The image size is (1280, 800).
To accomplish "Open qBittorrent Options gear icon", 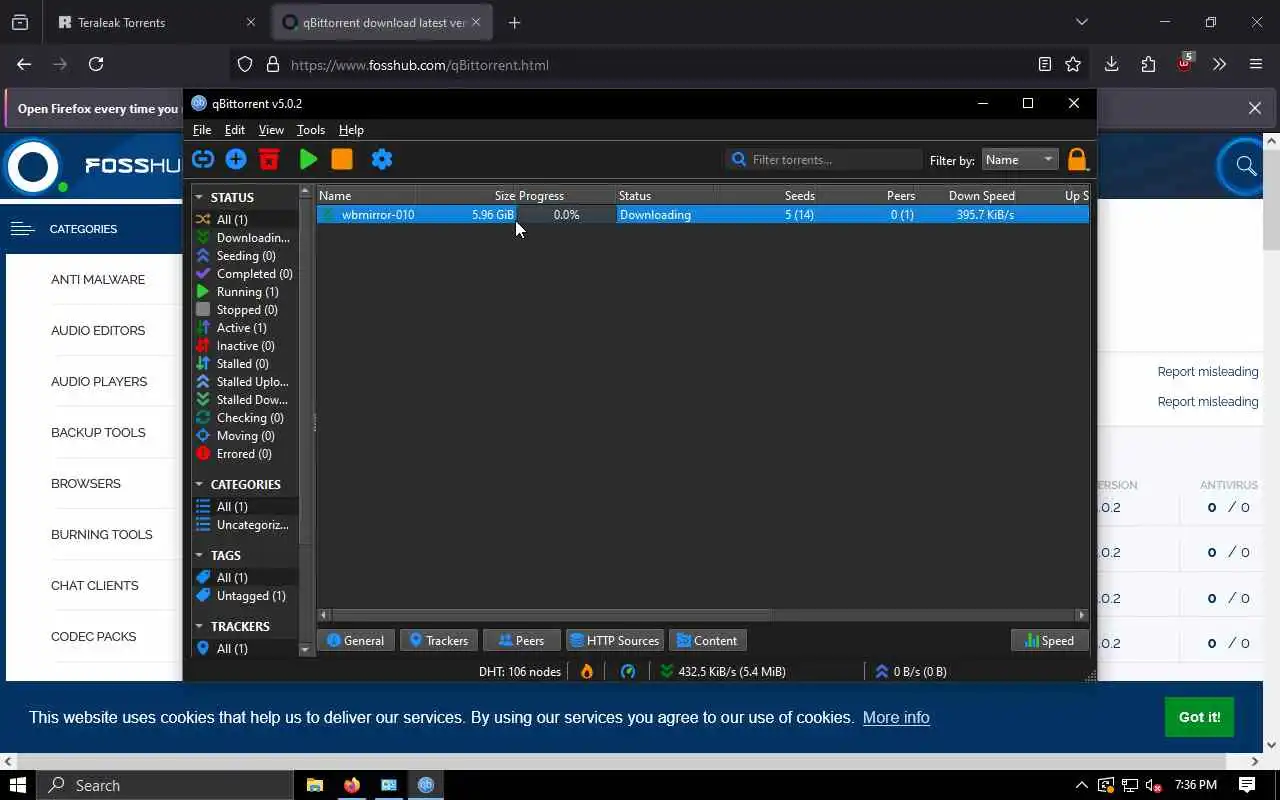I will [382, 159].
